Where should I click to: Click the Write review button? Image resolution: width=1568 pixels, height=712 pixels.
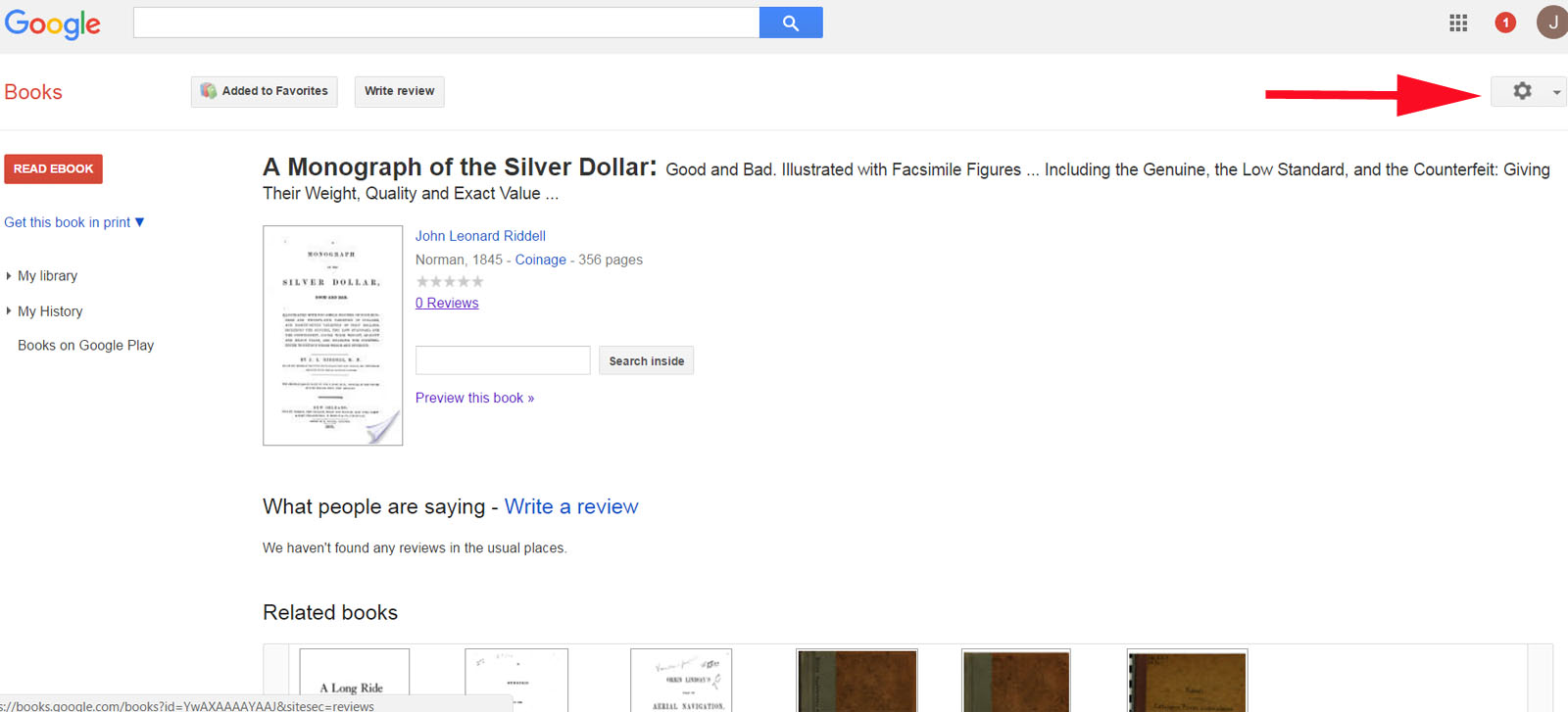click(399, 91)
